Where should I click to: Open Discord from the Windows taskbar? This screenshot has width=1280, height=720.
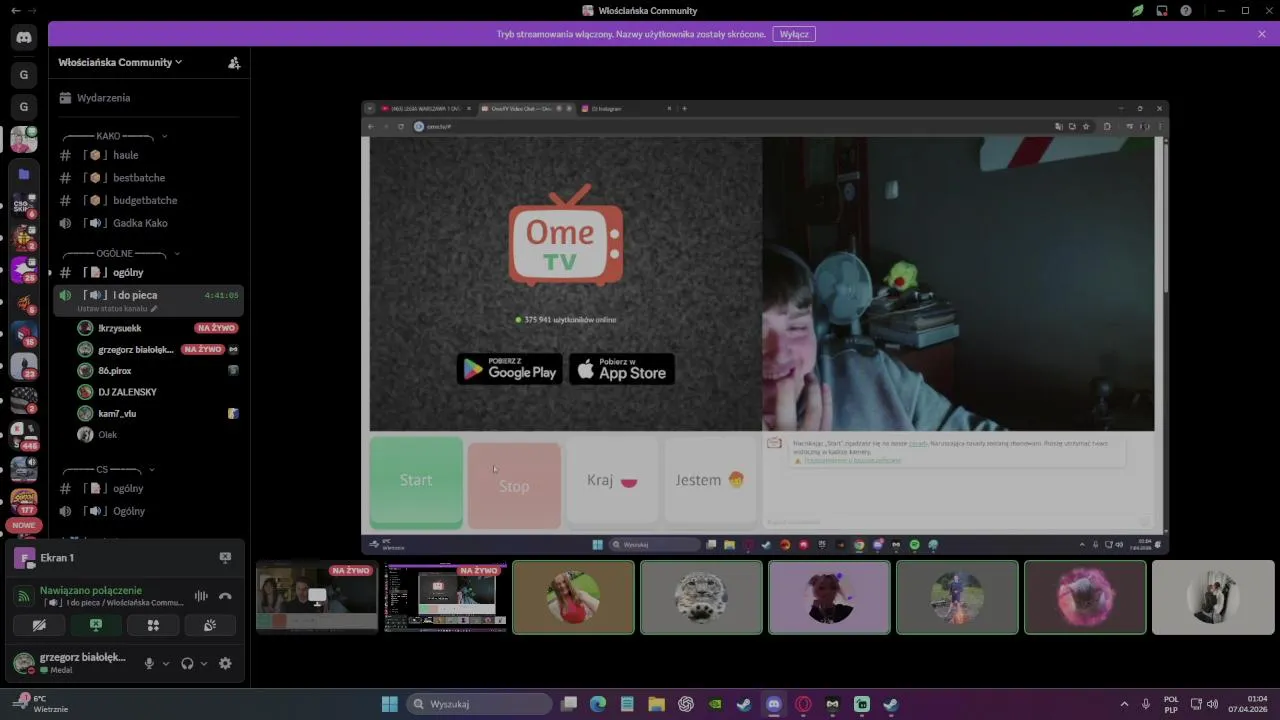[x=774, y=704]
